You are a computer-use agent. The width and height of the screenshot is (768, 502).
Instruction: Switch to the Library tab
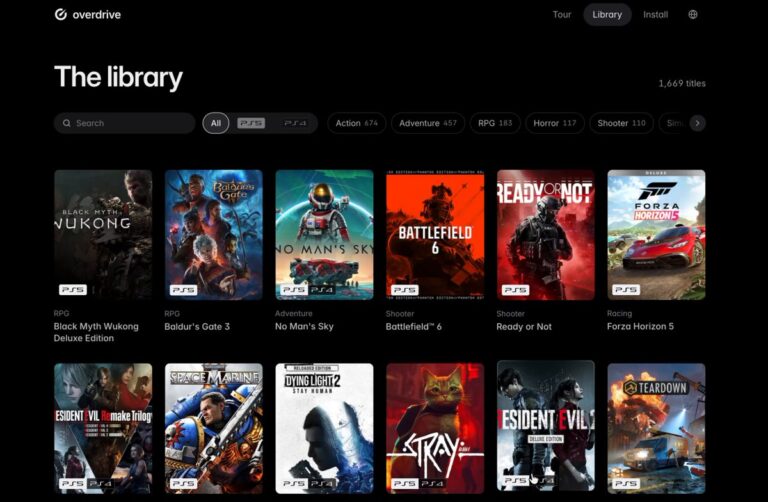tap(607, 15)
